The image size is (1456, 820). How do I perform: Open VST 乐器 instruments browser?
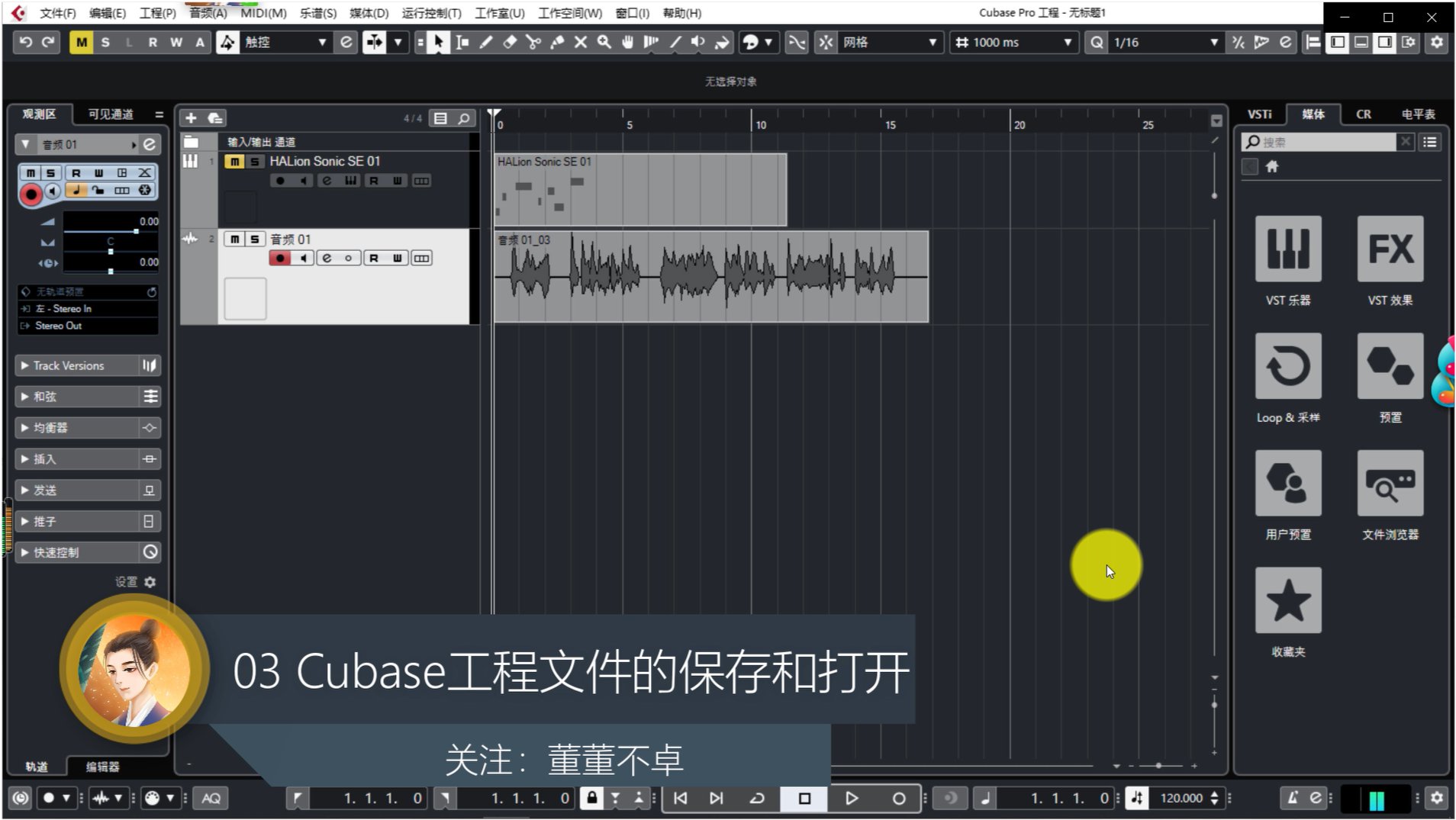1287,249
